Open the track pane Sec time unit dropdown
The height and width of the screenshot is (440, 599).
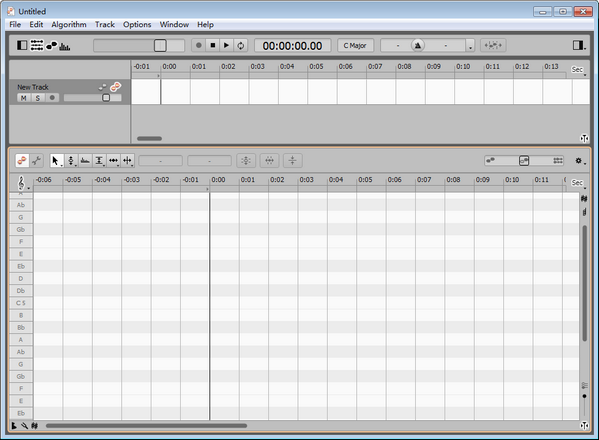pos(578,70)
